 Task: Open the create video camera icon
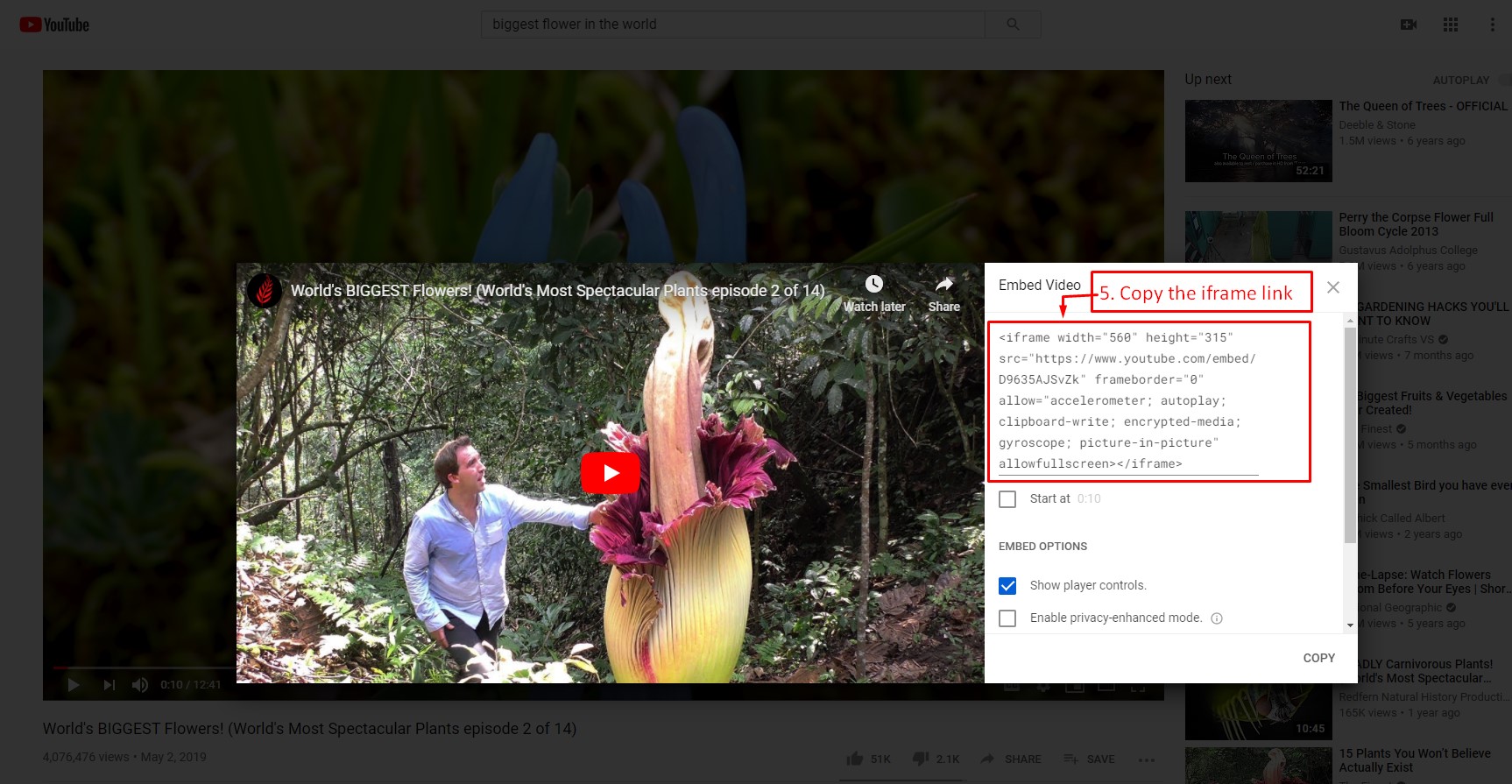1409,25
